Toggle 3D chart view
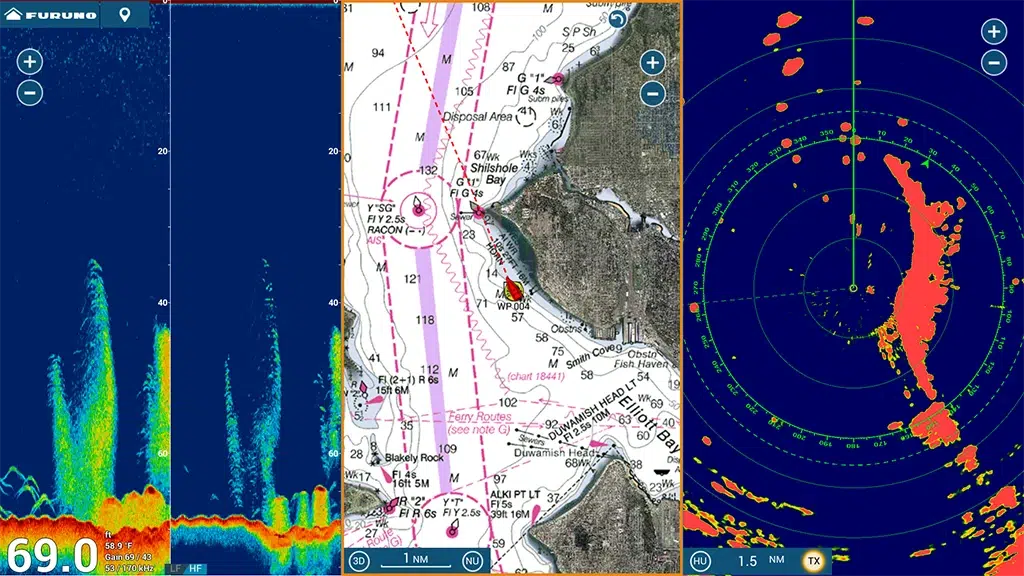The image size is (1024, 576). click(x=359, y=561)
